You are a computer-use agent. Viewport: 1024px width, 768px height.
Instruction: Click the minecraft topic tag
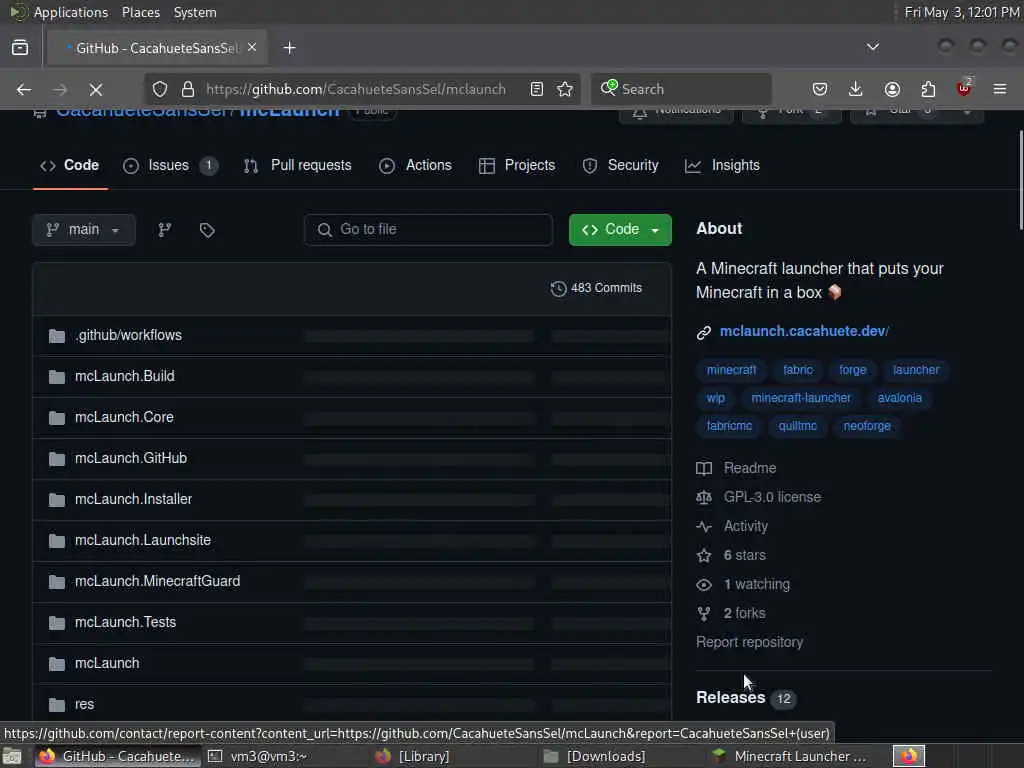731,370
